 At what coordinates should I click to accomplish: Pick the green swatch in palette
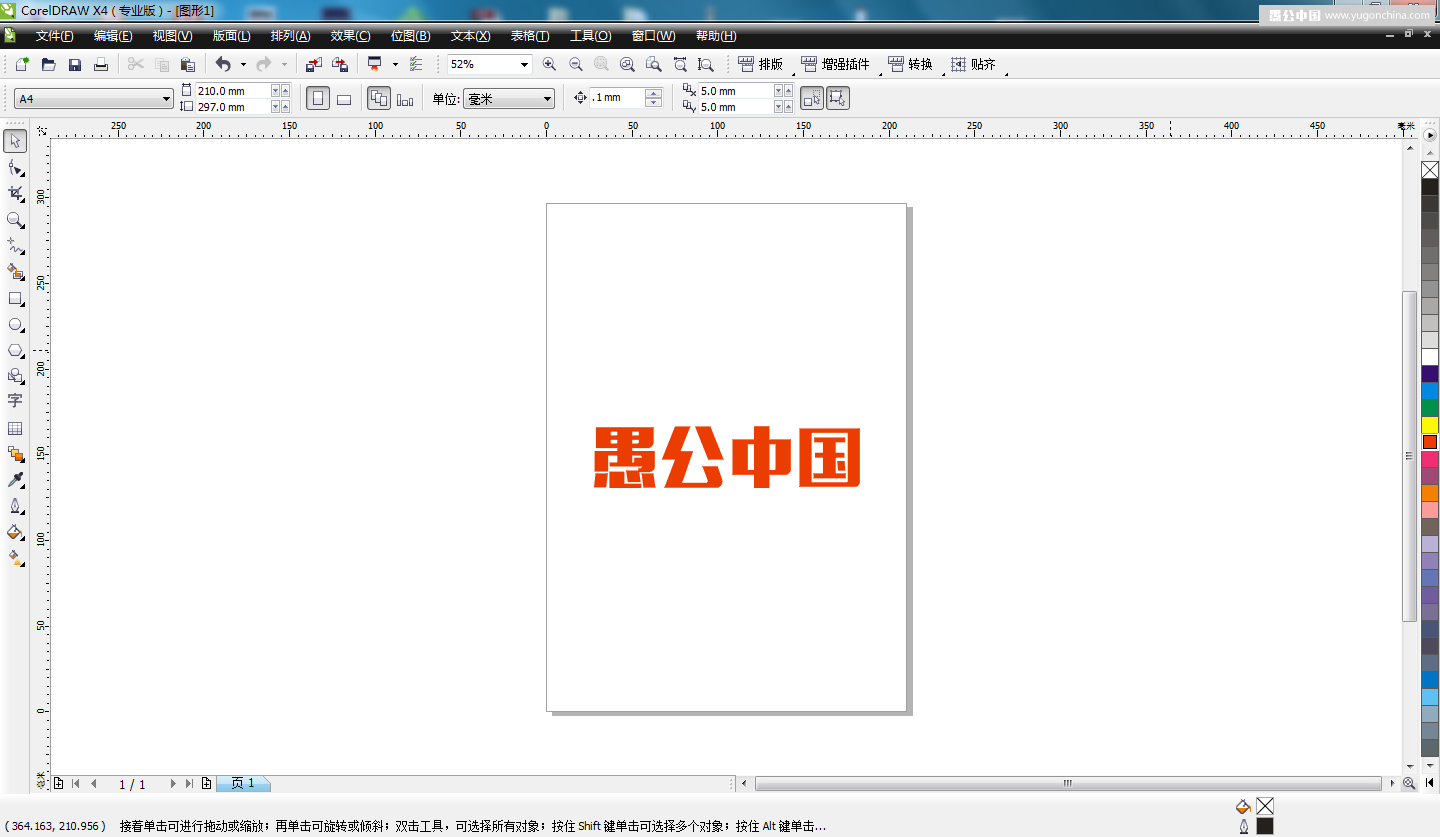tap(1430, 408)
